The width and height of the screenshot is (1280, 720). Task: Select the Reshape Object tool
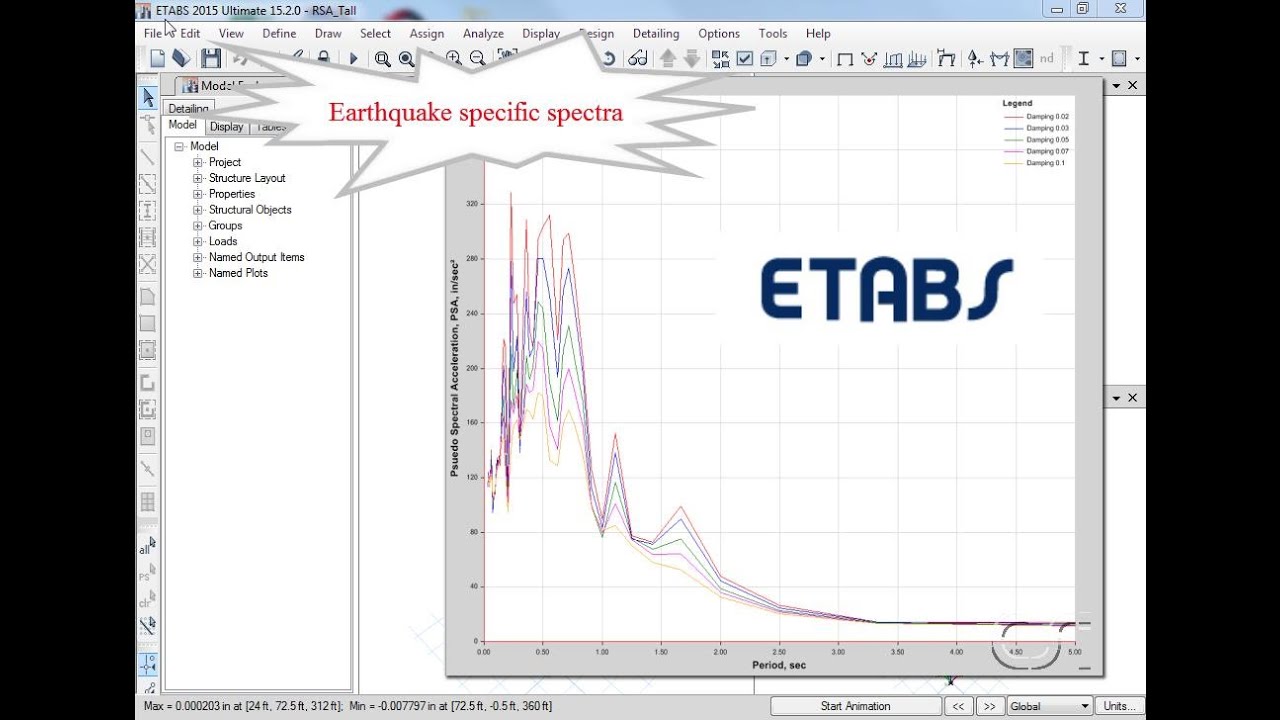coord(147,124)
